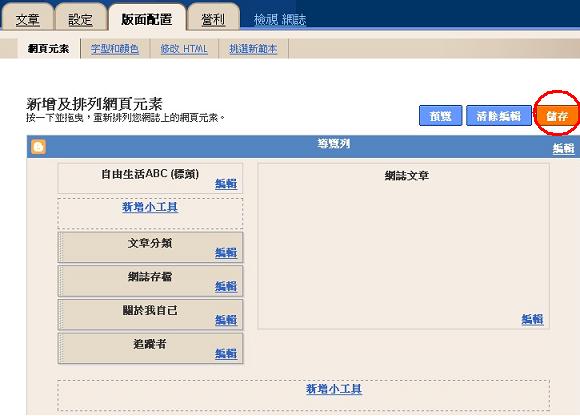Image resolution: width=580 pixels, height=416 pixels.
Task: Edit the 網誌存檔 gadget
Action: point(226,286)
